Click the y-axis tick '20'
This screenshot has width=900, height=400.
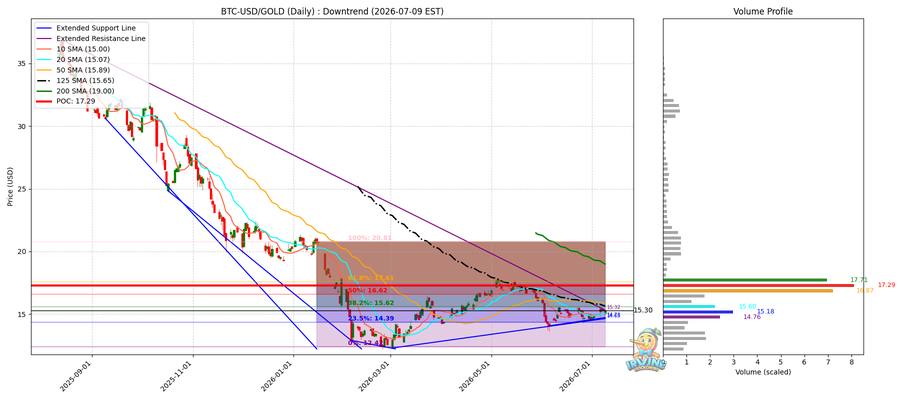[23, 251]
